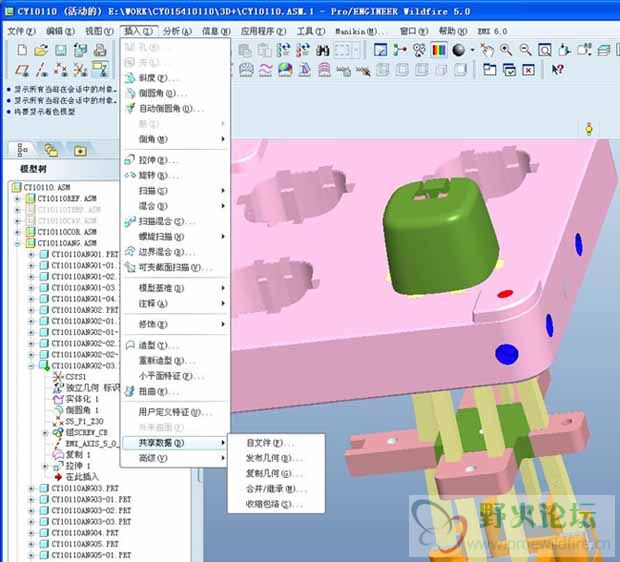The image size is (620, 562).
Task: Click the red hole on the pink plate
Action: (505, 294)
